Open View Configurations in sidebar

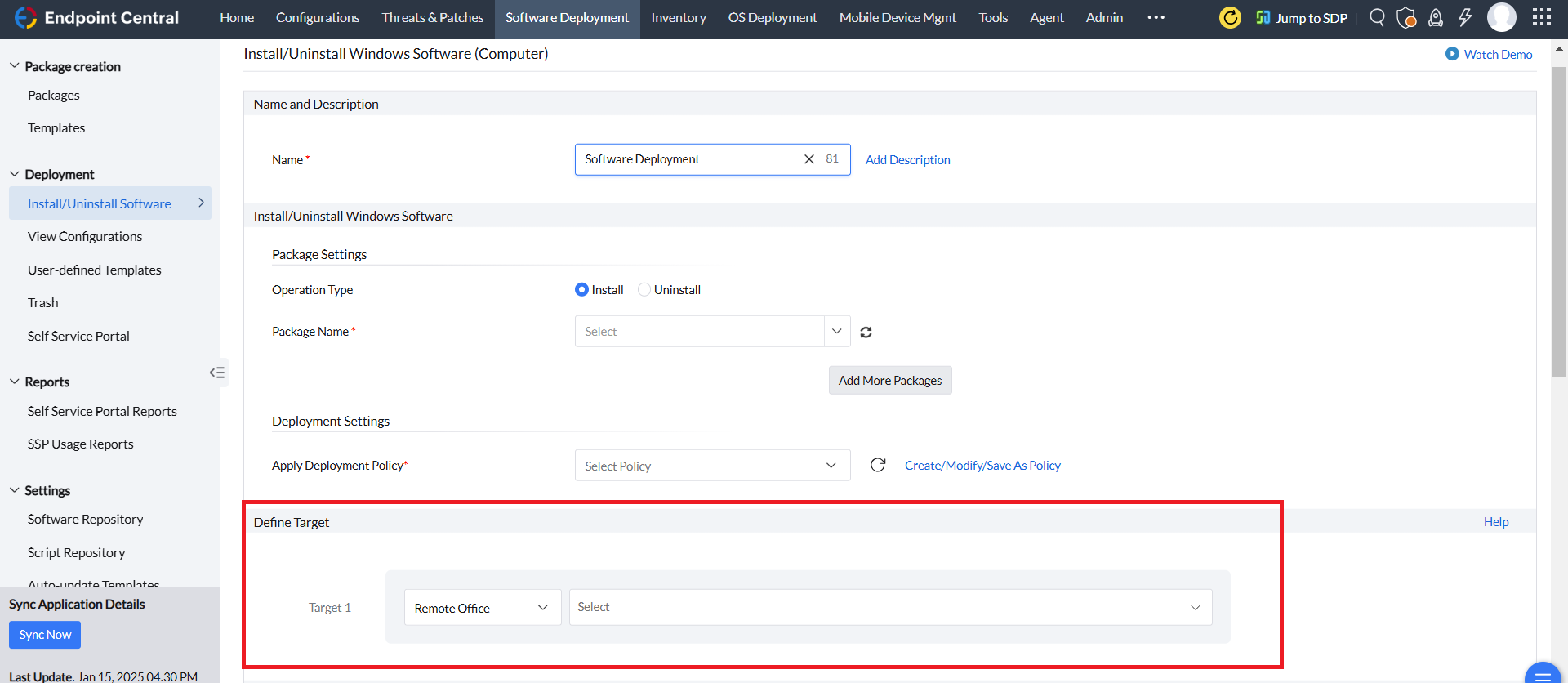[x=85, y=237]
